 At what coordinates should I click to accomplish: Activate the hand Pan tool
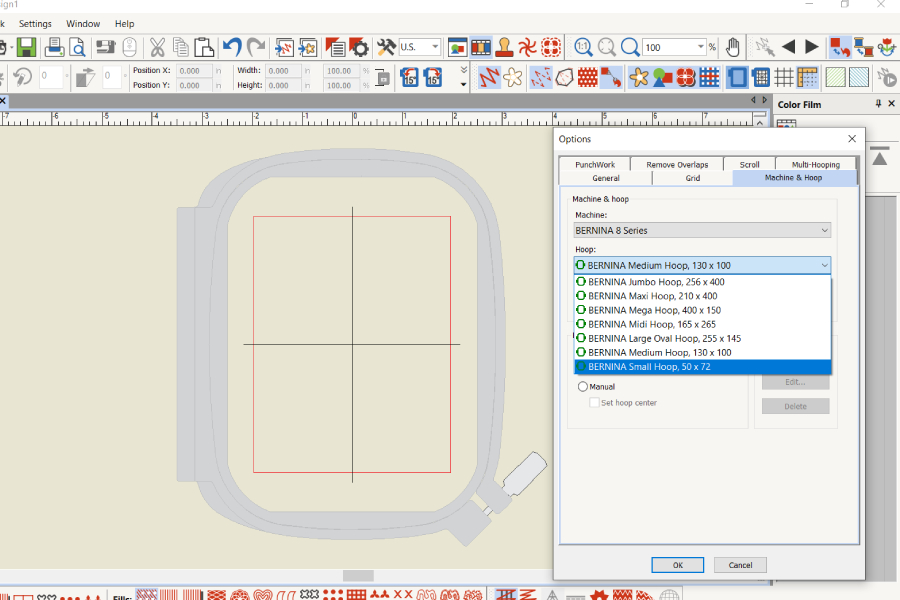tap(733, 47)
